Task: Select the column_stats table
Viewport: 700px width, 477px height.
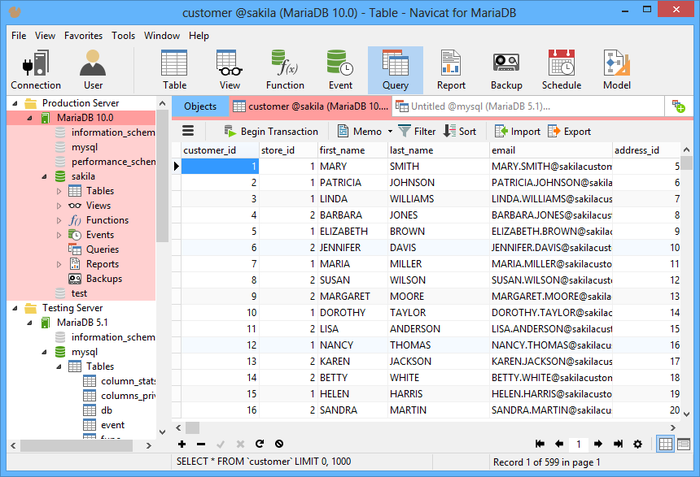Action: 128,381
